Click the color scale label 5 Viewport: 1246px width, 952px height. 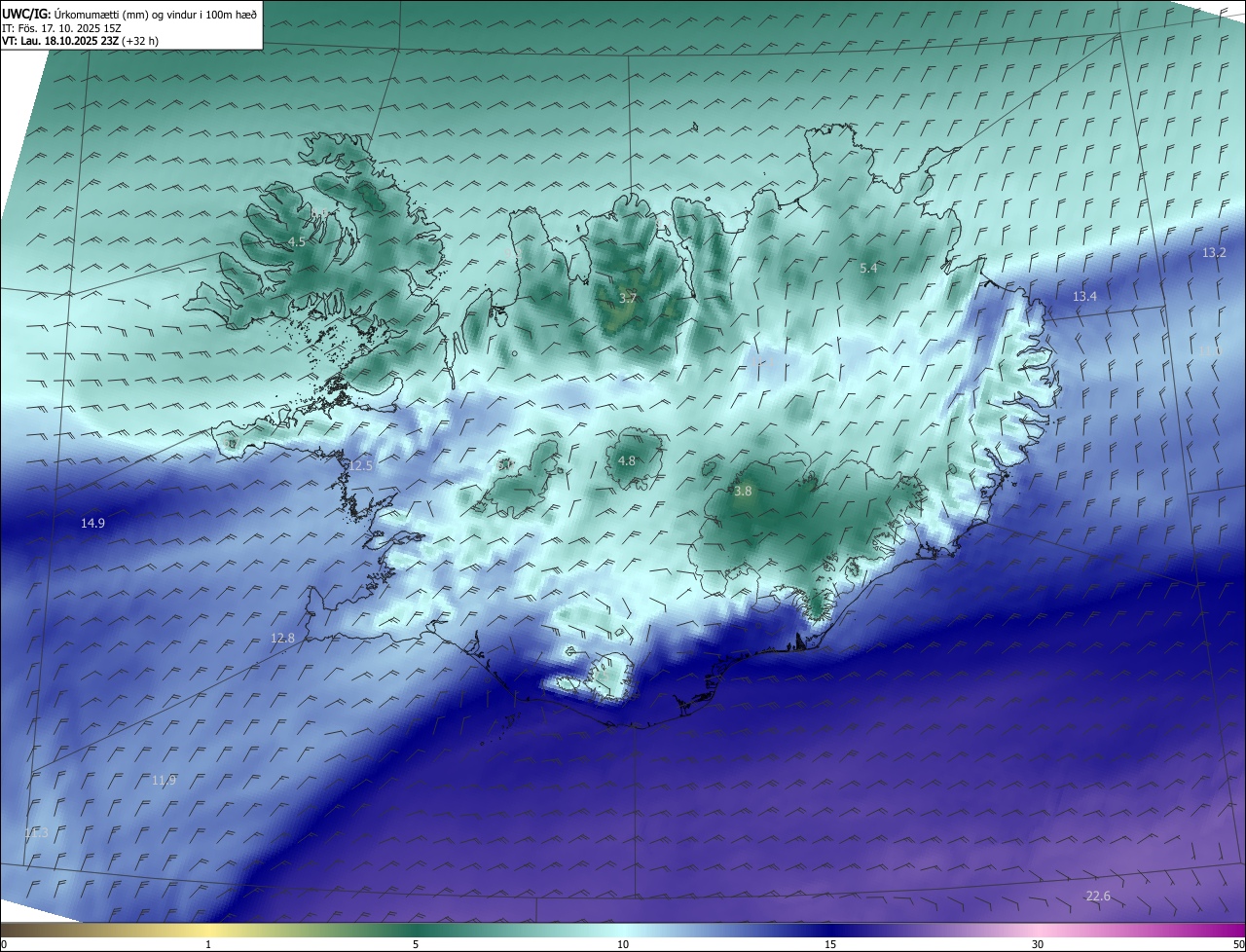click(416, 944)
